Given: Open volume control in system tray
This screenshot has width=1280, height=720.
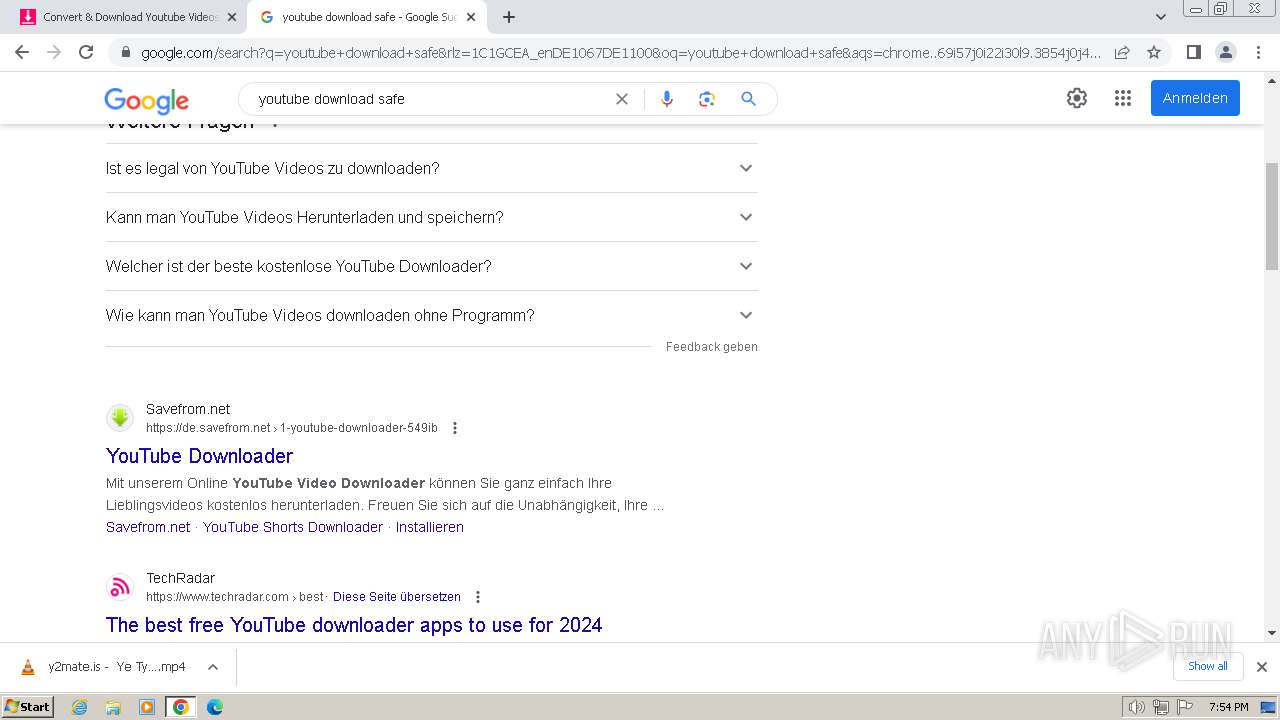Looking at the screenshot, I should click(1137, 707).
